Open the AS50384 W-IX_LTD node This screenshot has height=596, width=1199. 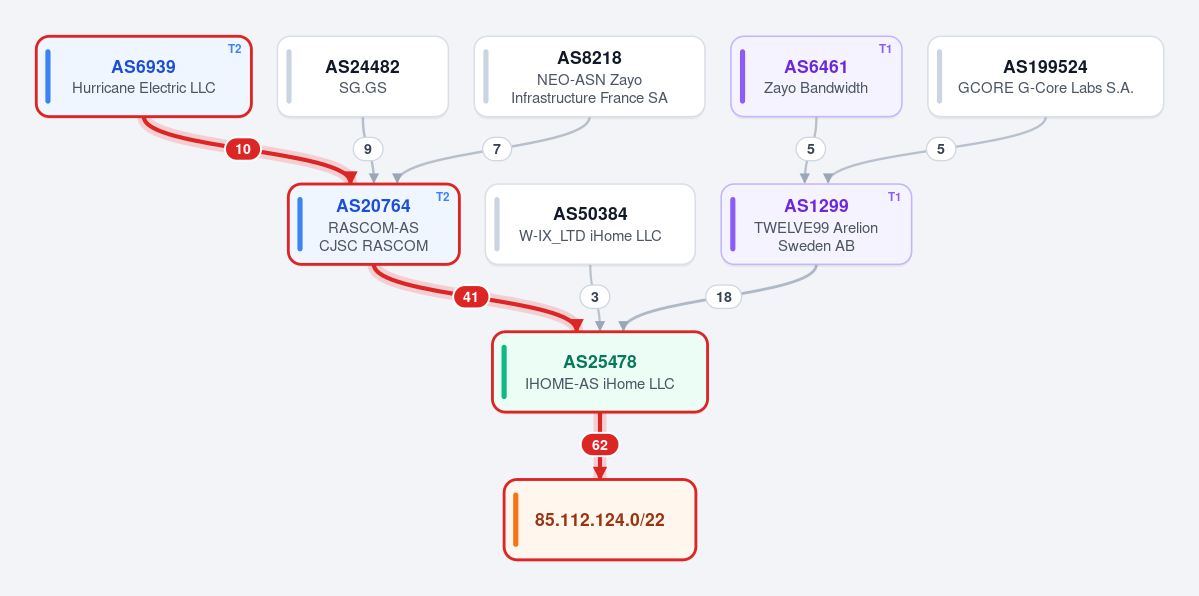(x=590, y=224)
